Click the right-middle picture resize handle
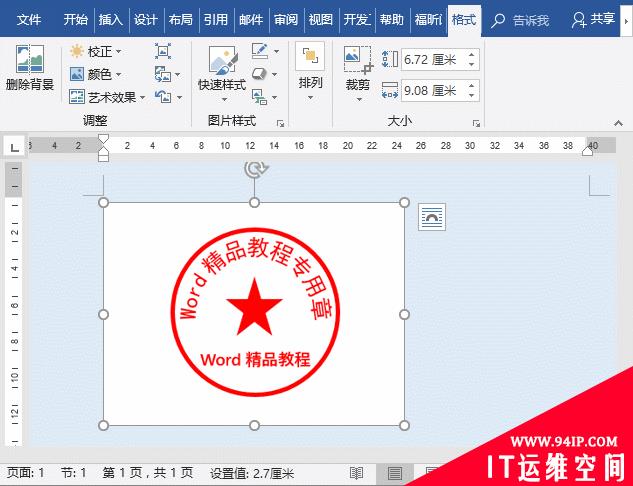 (404, 314)
